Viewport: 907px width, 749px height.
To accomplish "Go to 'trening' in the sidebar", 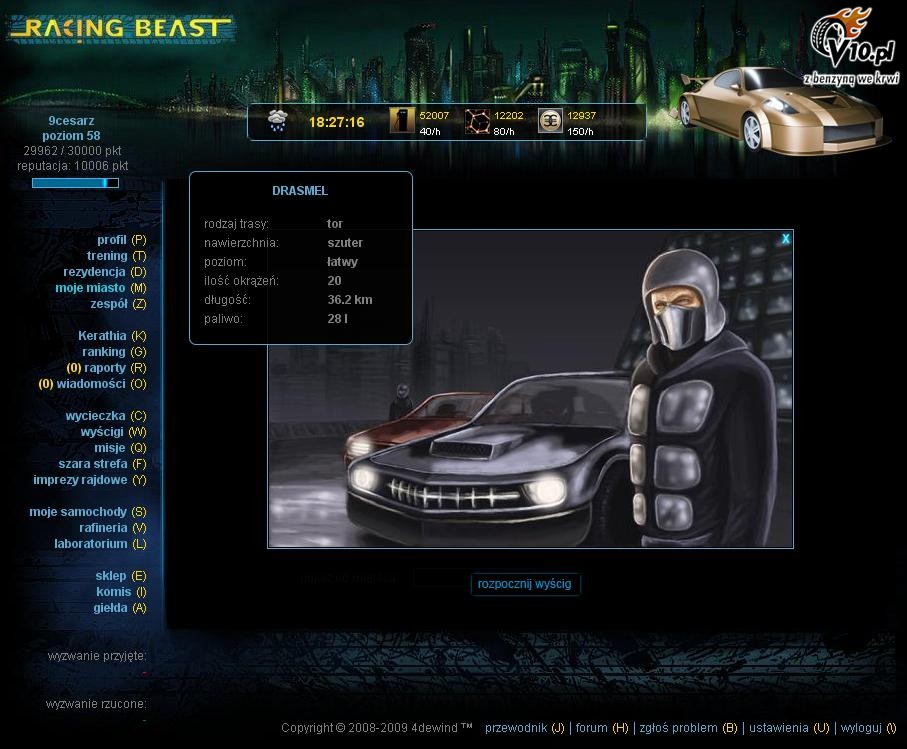I will [x=106, y=256].
